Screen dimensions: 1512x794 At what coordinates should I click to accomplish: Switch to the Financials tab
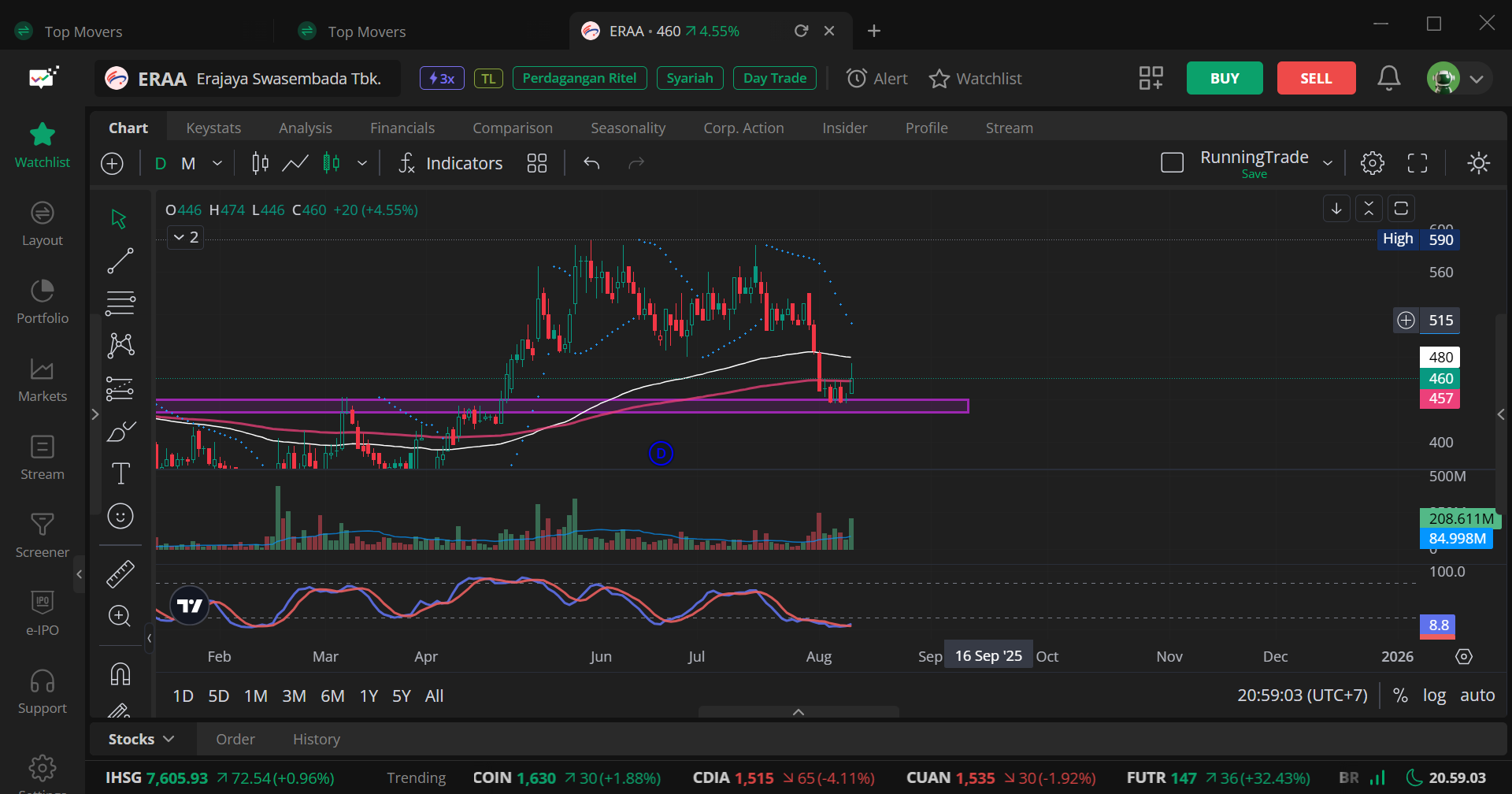coord(402,128)
